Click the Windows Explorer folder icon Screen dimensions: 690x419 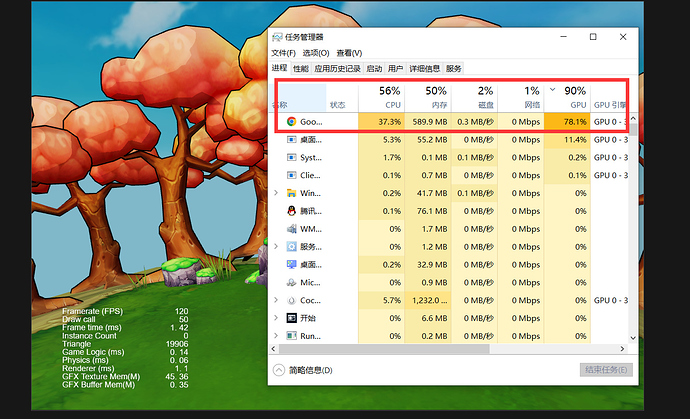[291, 193]
